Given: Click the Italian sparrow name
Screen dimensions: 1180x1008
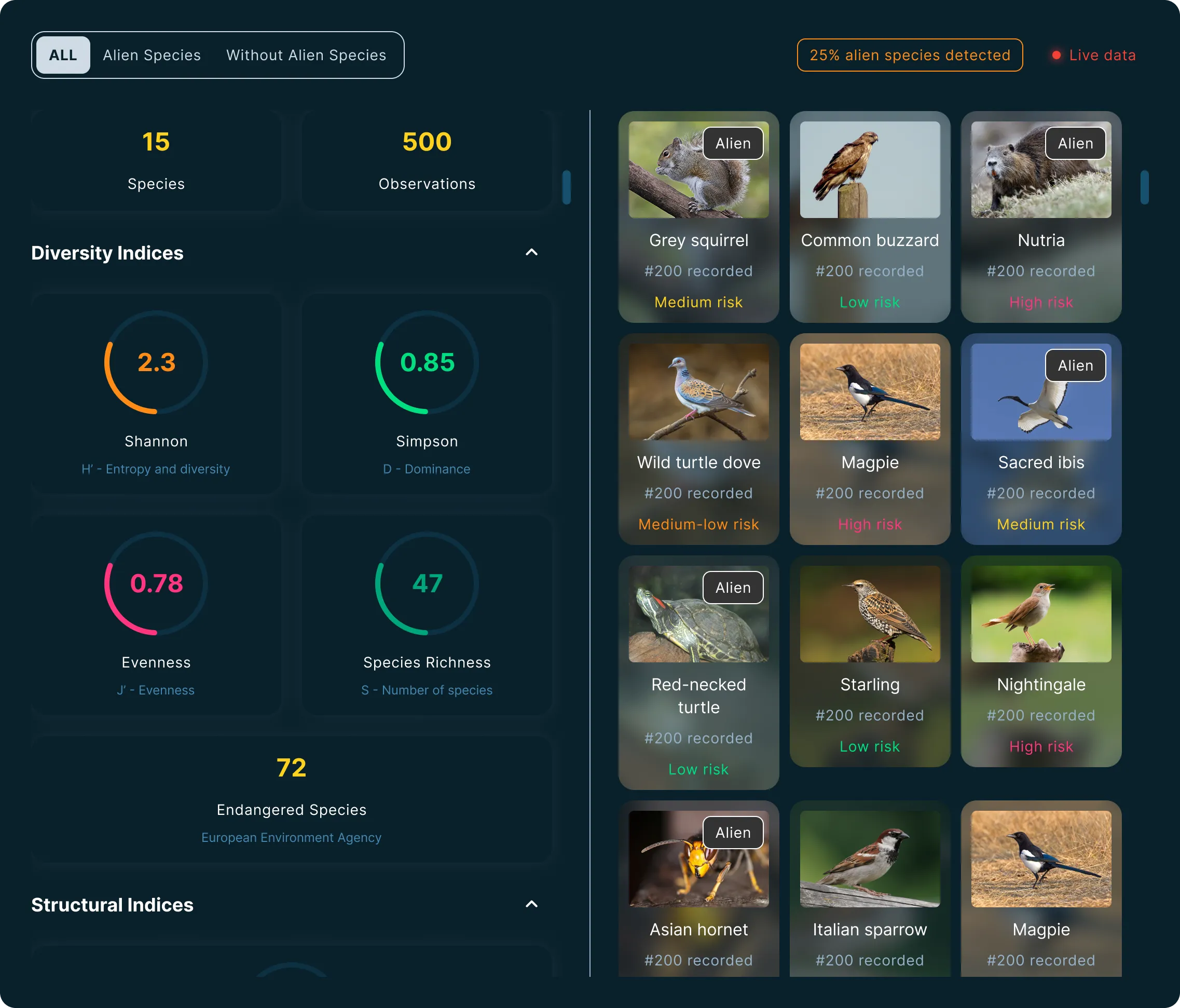Looking at the screenshot, I should (x=870, y=930).
